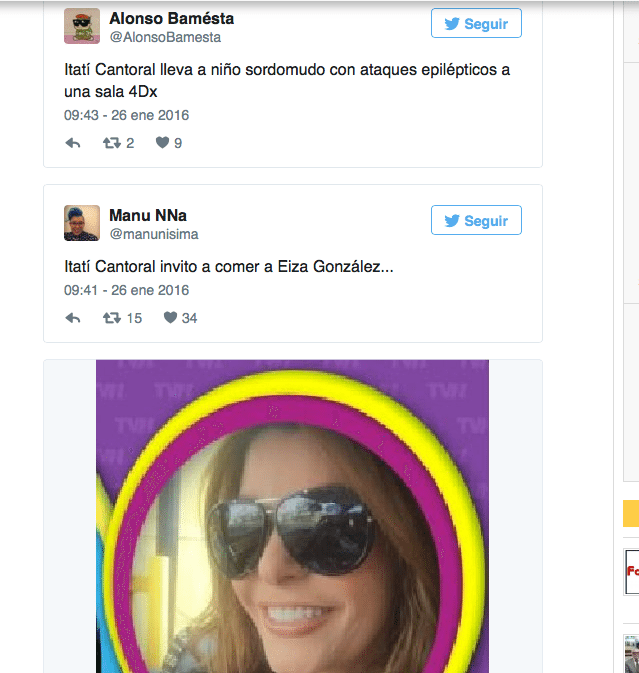The width and height of the screenshot is (639, 673).
Task: Open the Manu NNa display name link
Action: coord(148,215)
